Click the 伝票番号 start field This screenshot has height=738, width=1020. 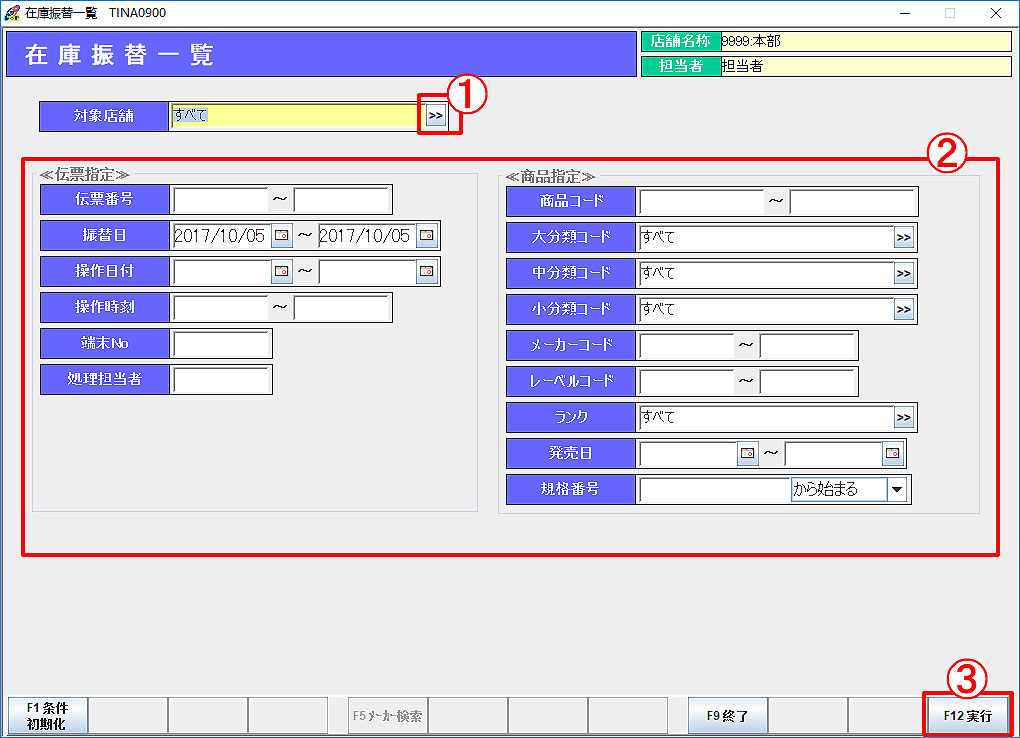pyautogui.click(x=221, y=199)
